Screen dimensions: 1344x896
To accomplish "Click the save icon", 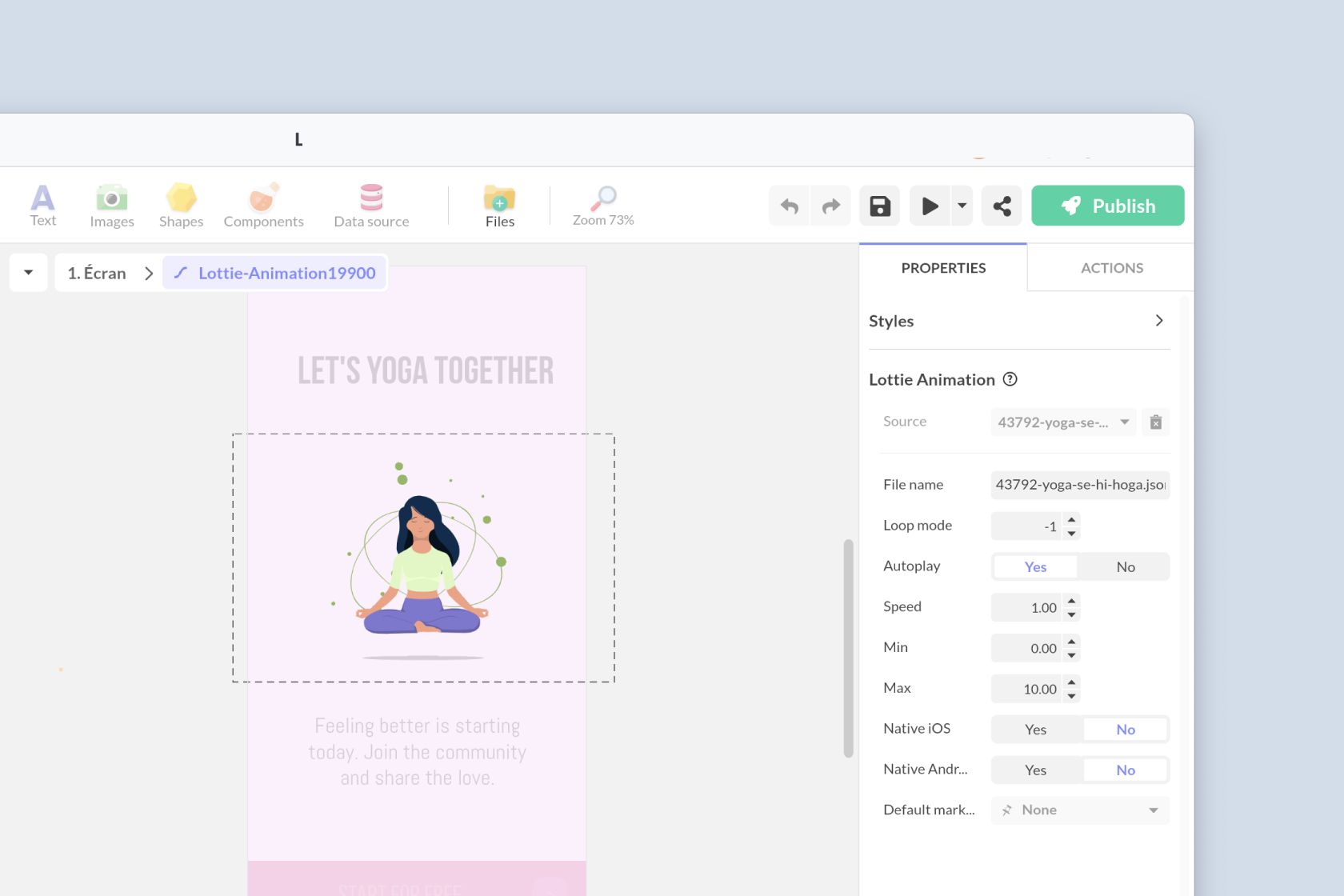I will [879, 206].
